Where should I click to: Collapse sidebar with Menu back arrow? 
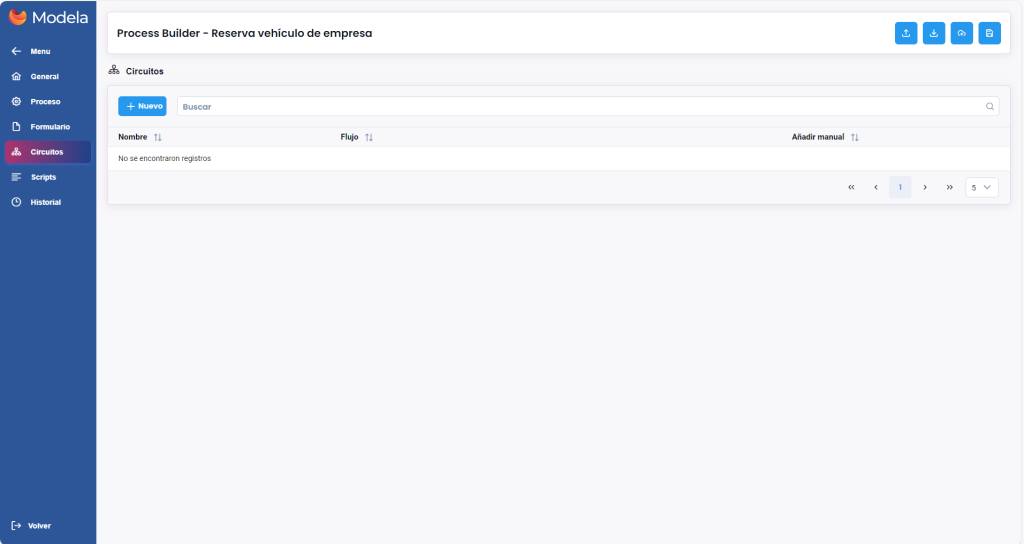click(x=17, y=51)
